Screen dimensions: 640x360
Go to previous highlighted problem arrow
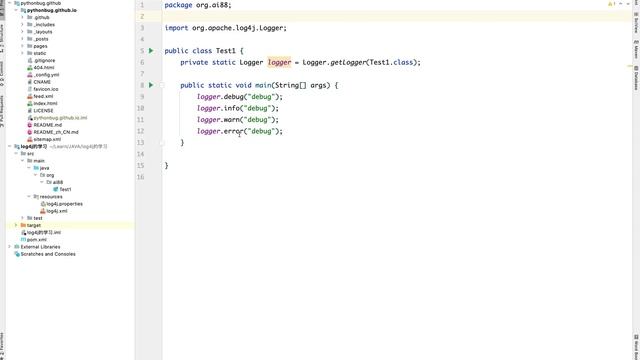[x=621, y=4]
